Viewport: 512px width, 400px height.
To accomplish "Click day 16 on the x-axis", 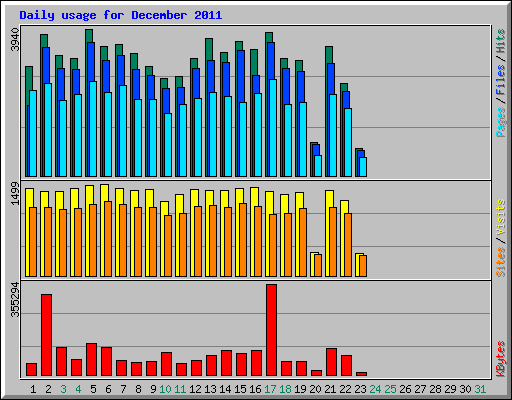I will [x=255, y=389].
